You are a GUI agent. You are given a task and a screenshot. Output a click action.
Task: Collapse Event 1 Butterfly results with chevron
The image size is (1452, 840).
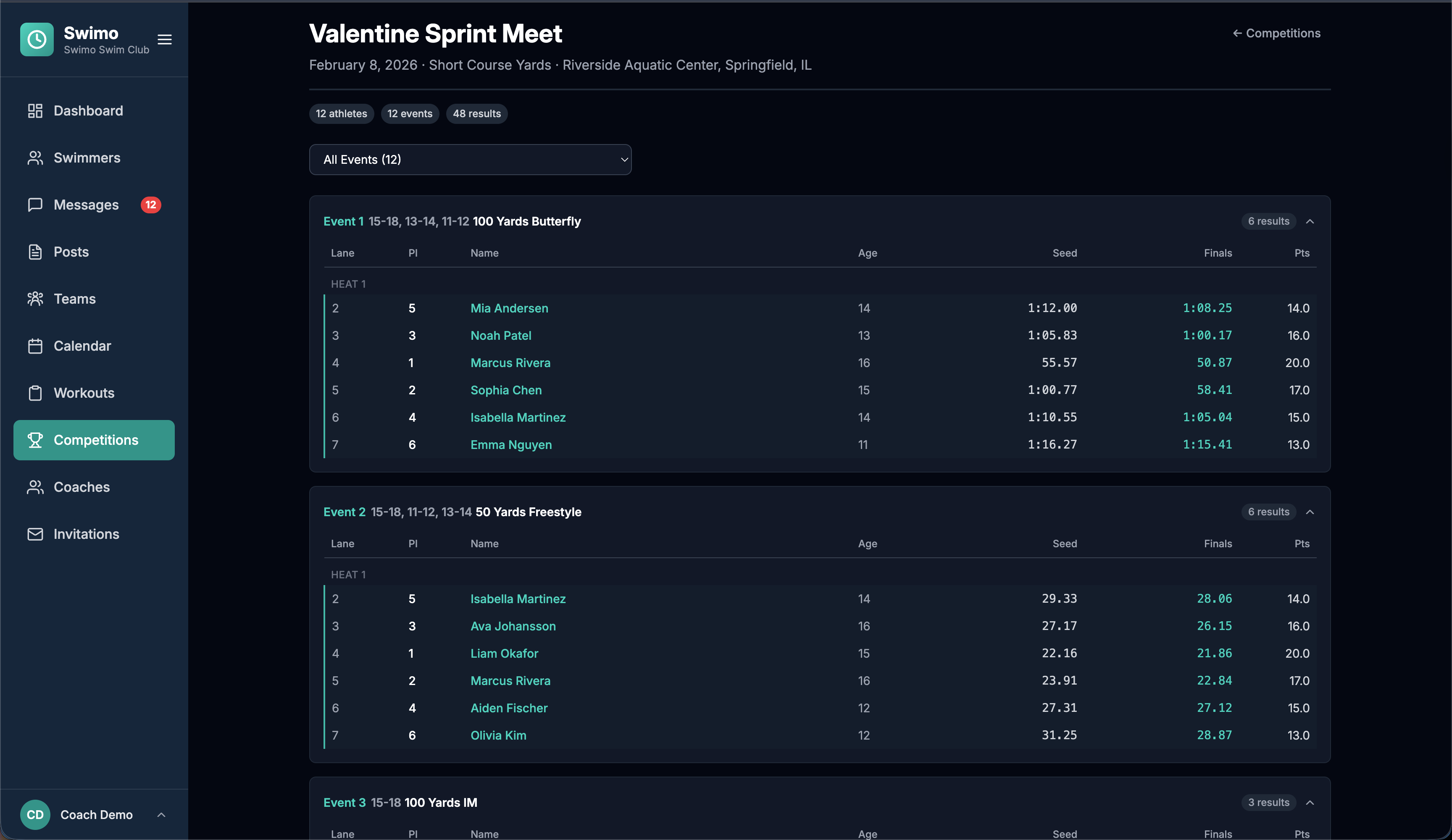pos(1310,221)
